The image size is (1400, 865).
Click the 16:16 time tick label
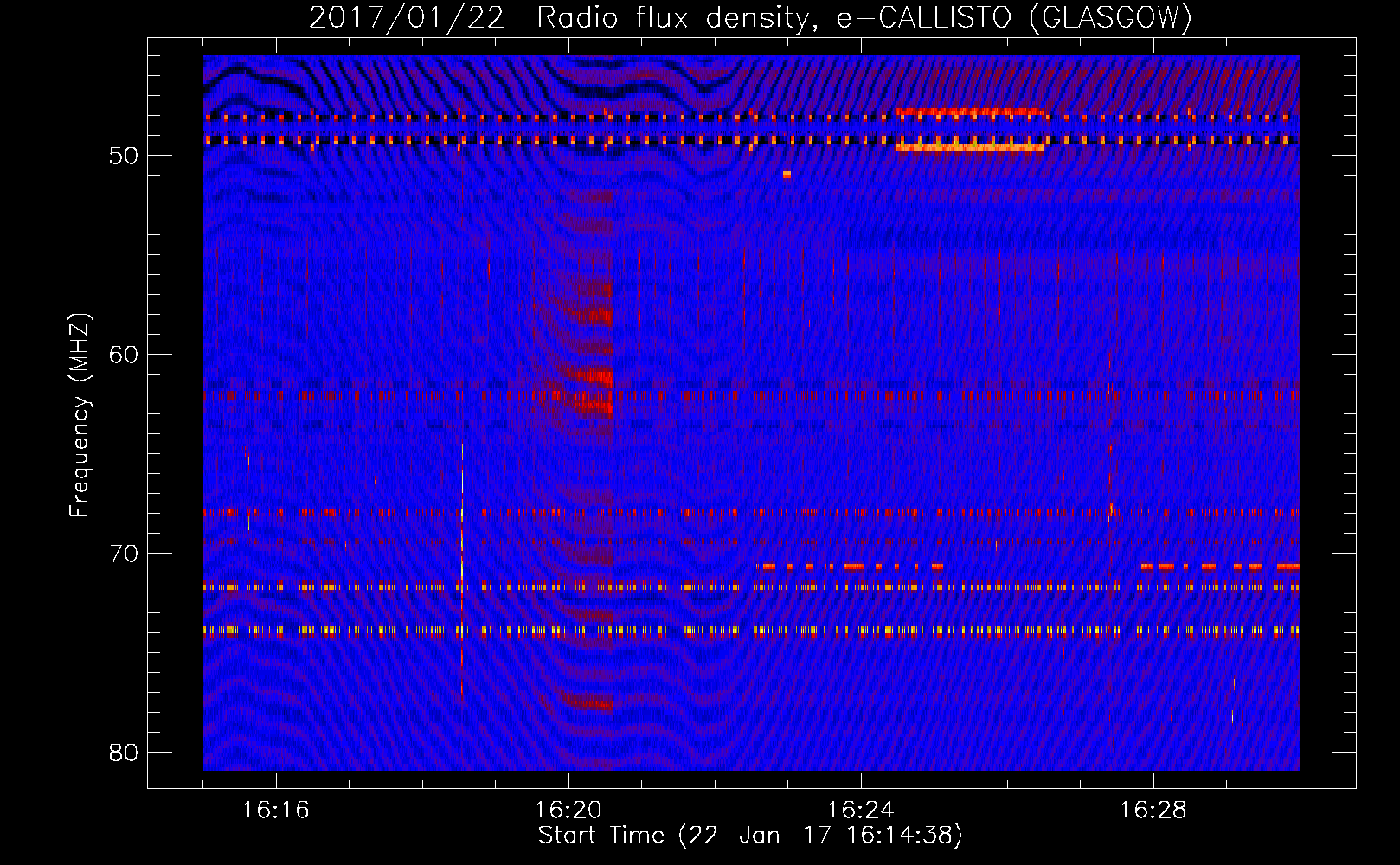276,810
